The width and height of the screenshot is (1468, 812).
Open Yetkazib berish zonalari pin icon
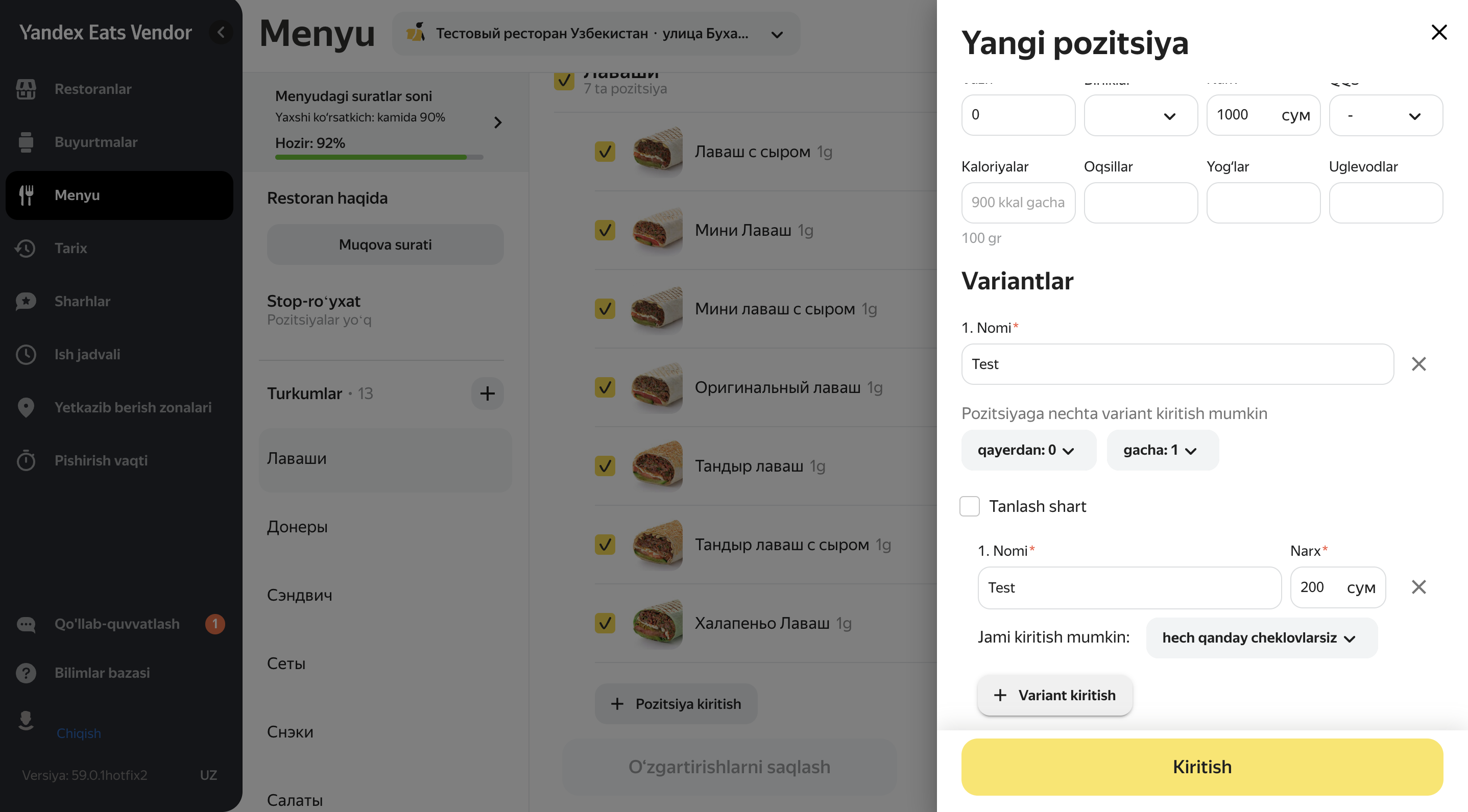[x=26, y=407]
